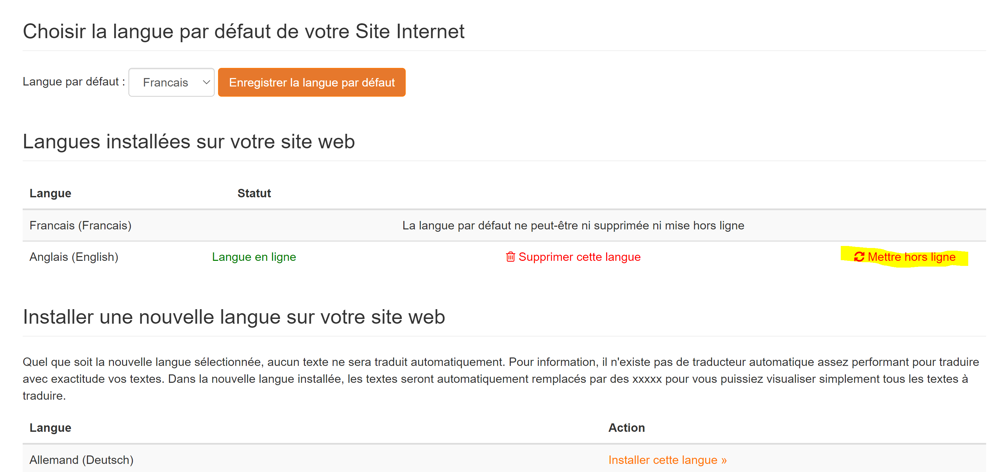Click the refresh icon beside Mettre hors ligne
The height and width of the screenshot is (472, 1000).
pyautogui.click(x=859, y=257)
